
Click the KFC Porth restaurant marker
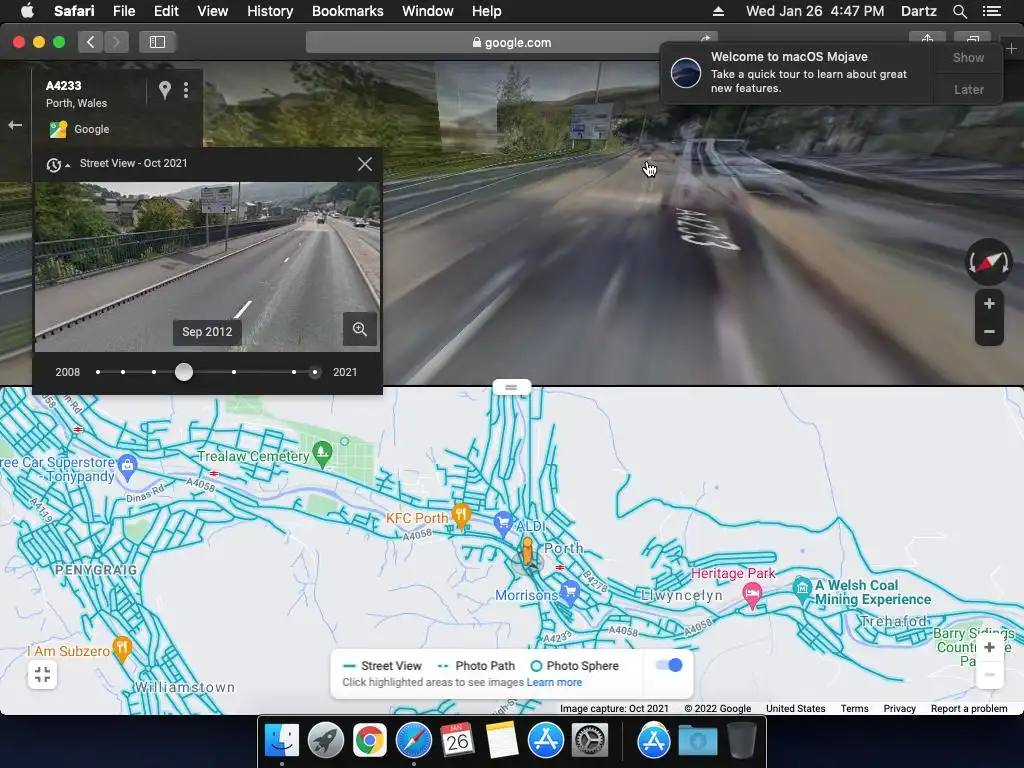point(461,515)
